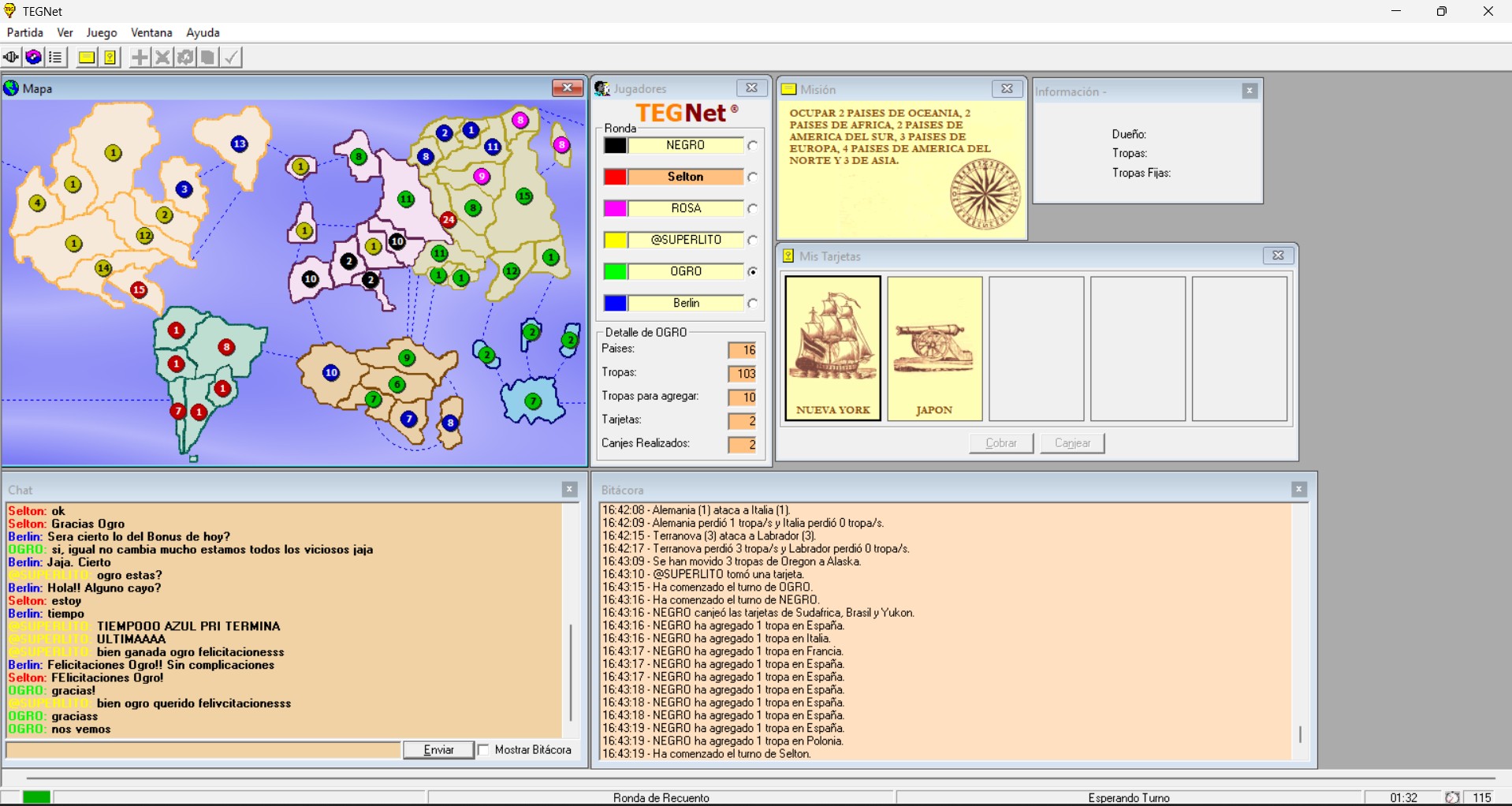Open the Ventana menu
1512x806 pixels.
(x=151, y=32)
